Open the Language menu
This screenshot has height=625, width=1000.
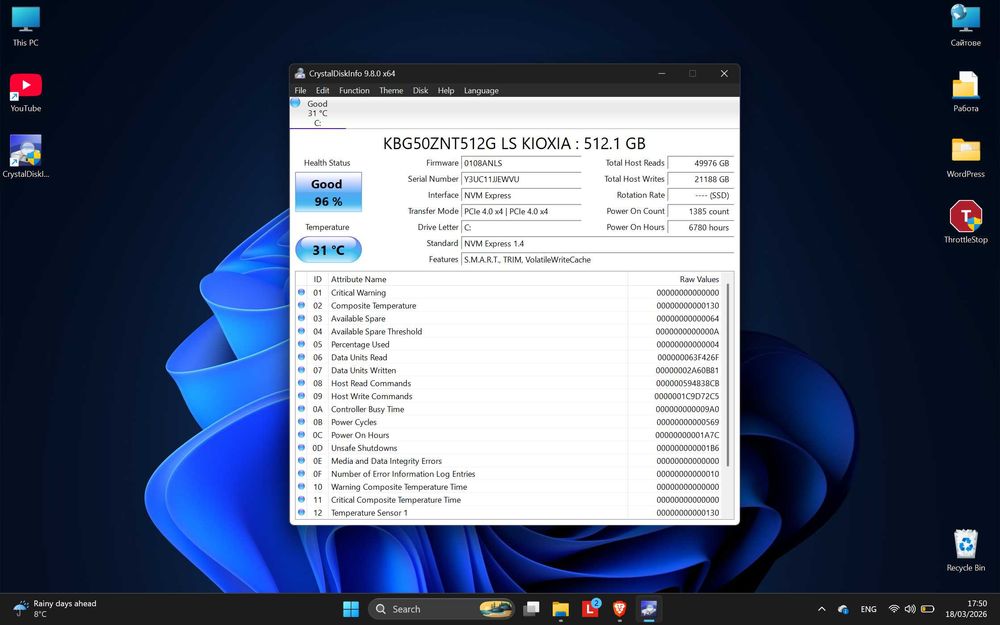tap(481, 91)
